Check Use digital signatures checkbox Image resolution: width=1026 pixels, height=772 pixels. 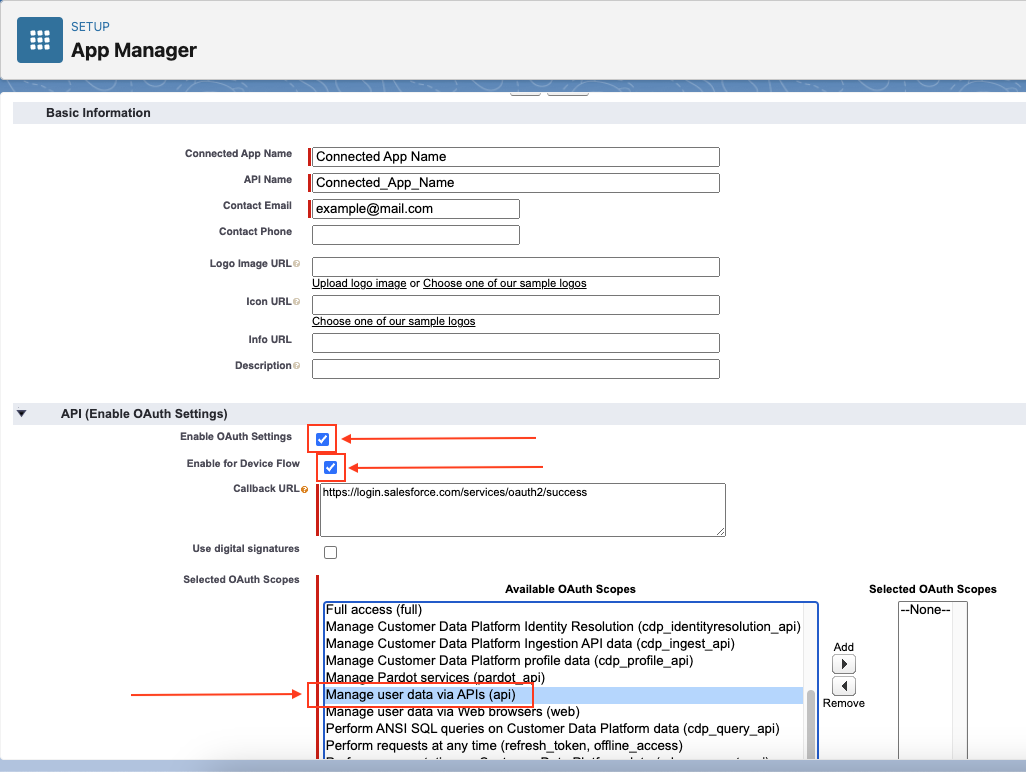click(x=330, y=552)
